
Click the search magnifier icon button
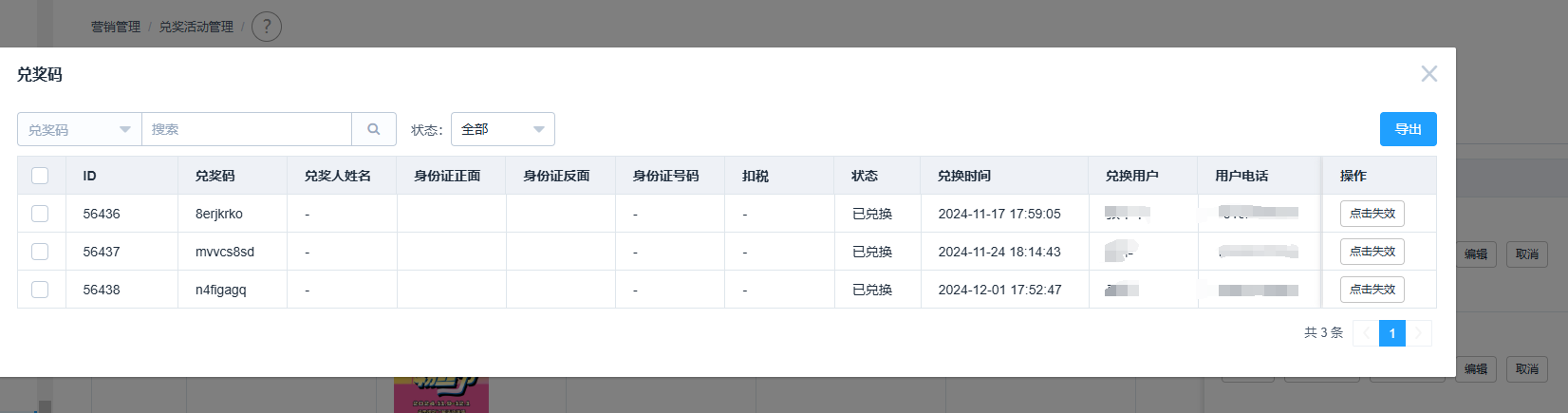point(374,129)
